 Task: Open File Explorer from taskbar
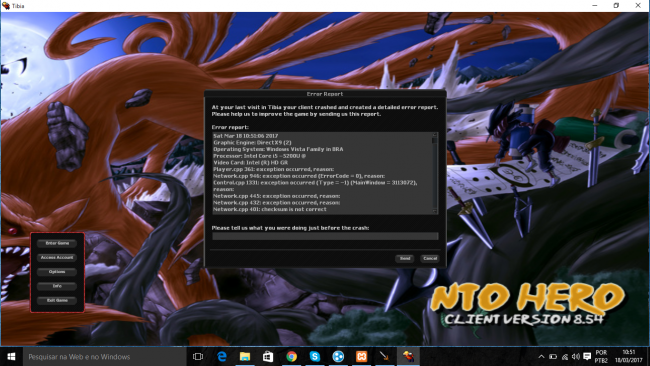(x=245, y=356)
